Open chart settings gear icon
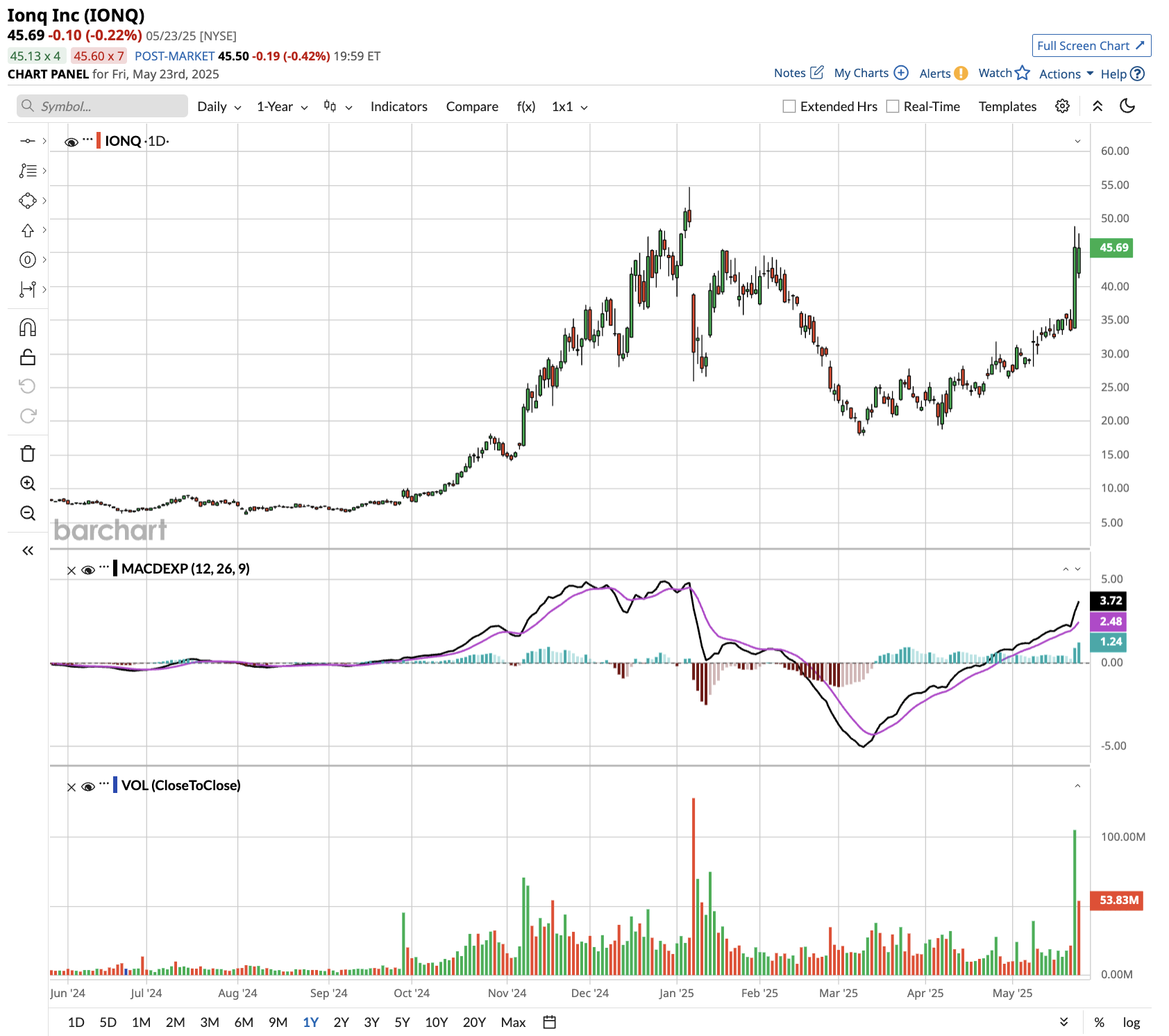 (1062, 106)
